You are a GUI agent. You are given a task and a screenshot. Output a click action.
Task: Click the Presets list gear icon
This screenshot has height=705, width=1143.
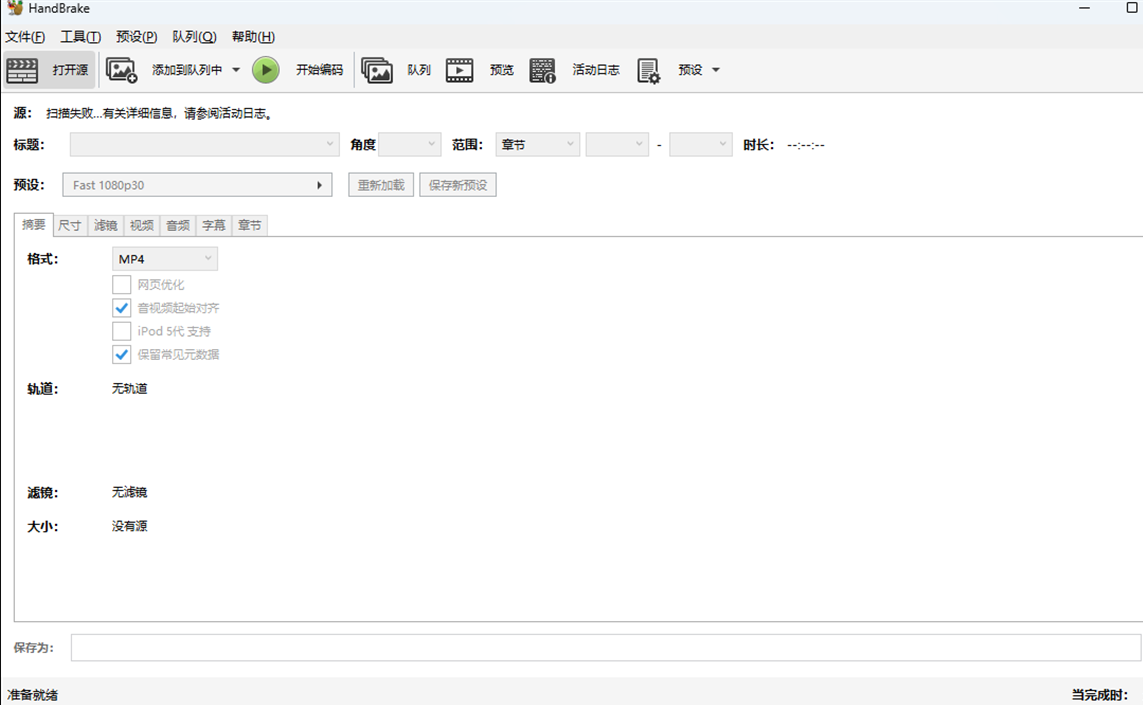click(648, 70)
